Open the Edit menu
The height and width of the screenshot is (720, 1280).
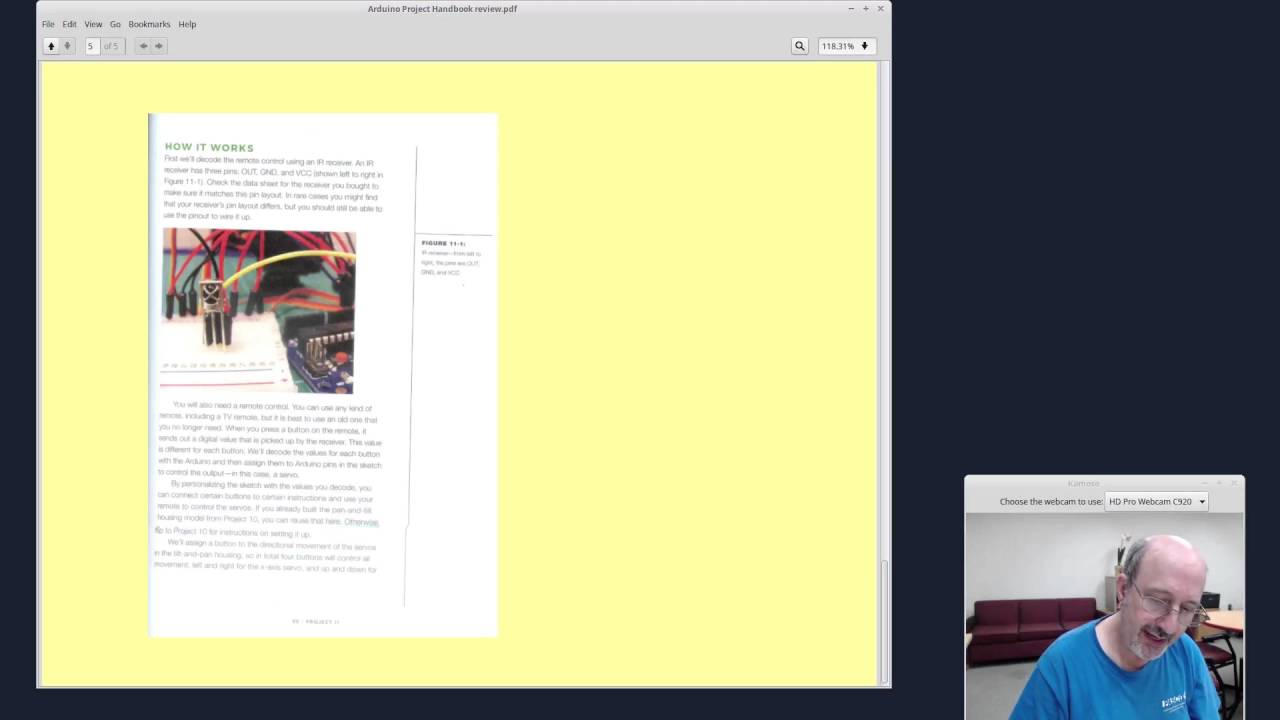[x=69, y=24]
